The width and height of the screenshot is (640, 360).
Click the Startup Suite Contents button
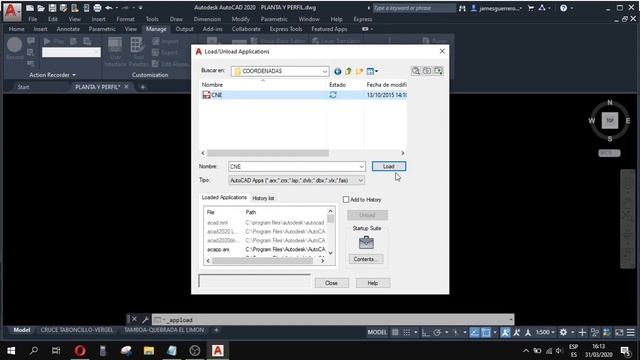(366, 259)
